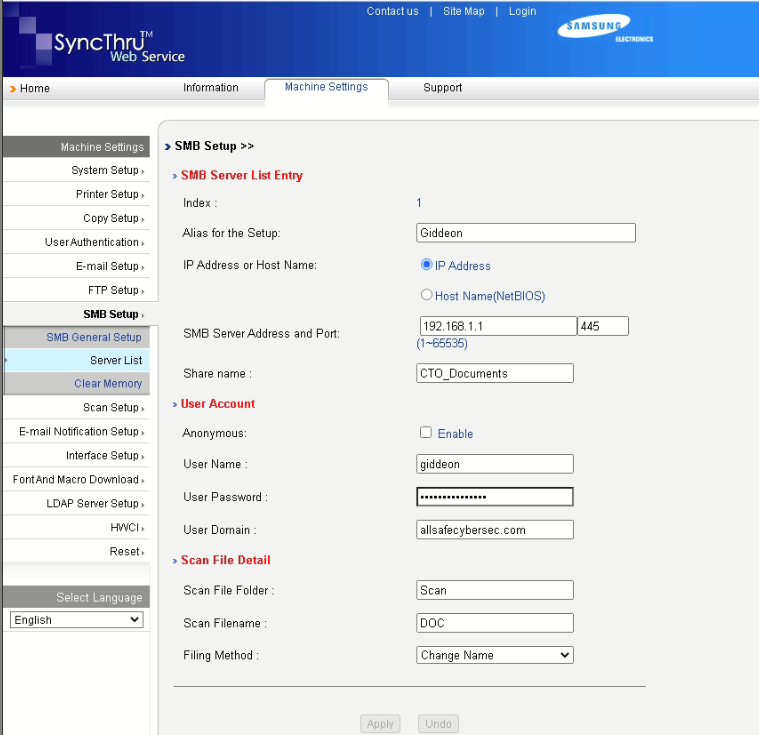Click the (1~65535) port range hint
The width and height of the screenshot is (759, 735).
442,343
